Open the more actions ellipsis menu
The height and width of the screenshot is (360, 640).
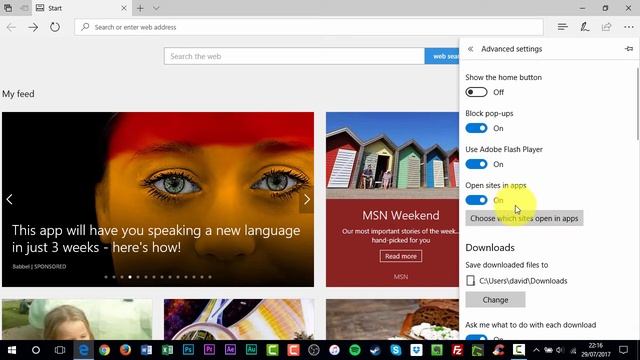pos(629,27)
